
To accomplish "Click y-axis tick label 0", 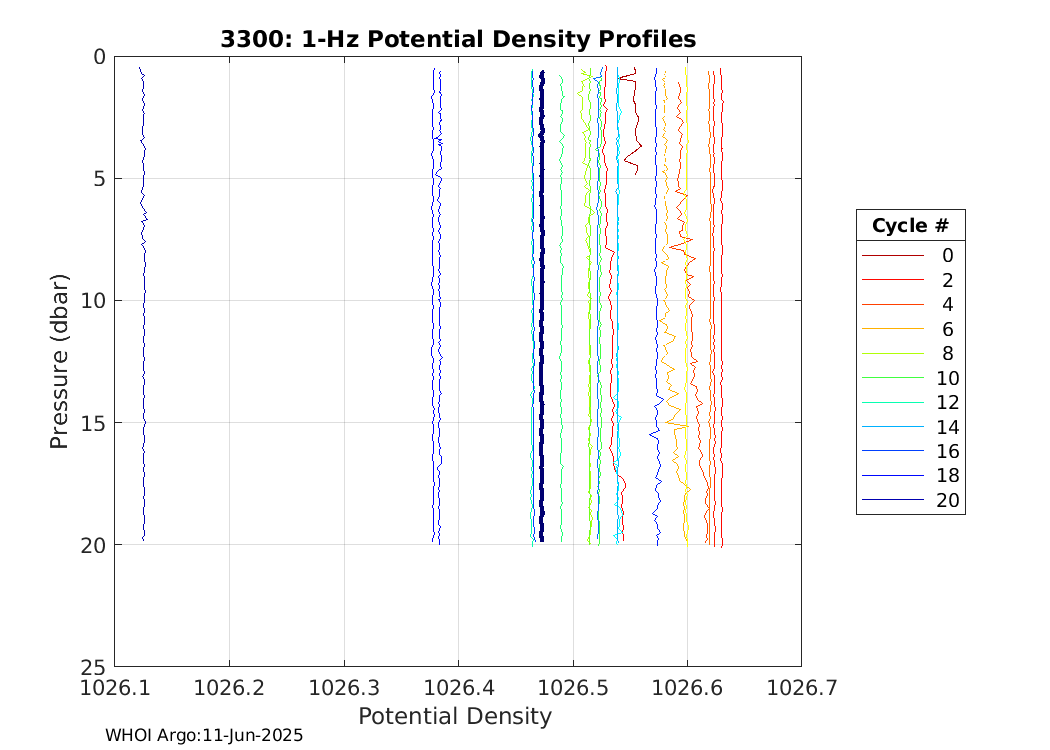I will [x=100, y=58].
